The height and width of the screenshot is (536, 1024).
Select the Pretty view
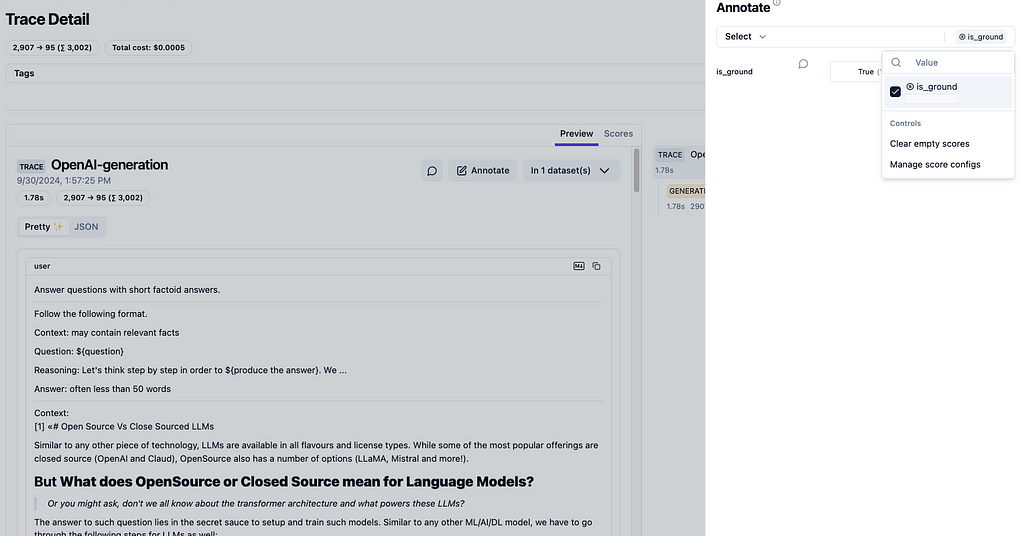[44, 227]
